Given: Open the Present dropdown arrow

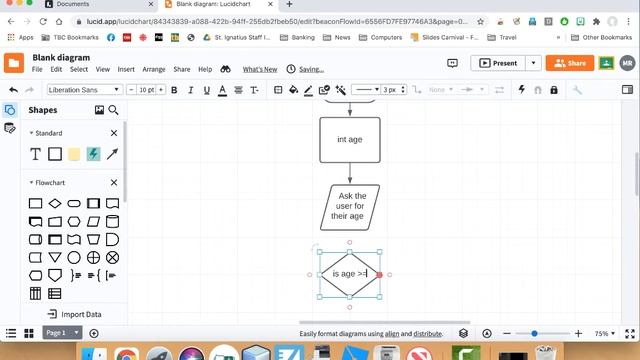Looking at the screenshot, I should pos(533,63).
